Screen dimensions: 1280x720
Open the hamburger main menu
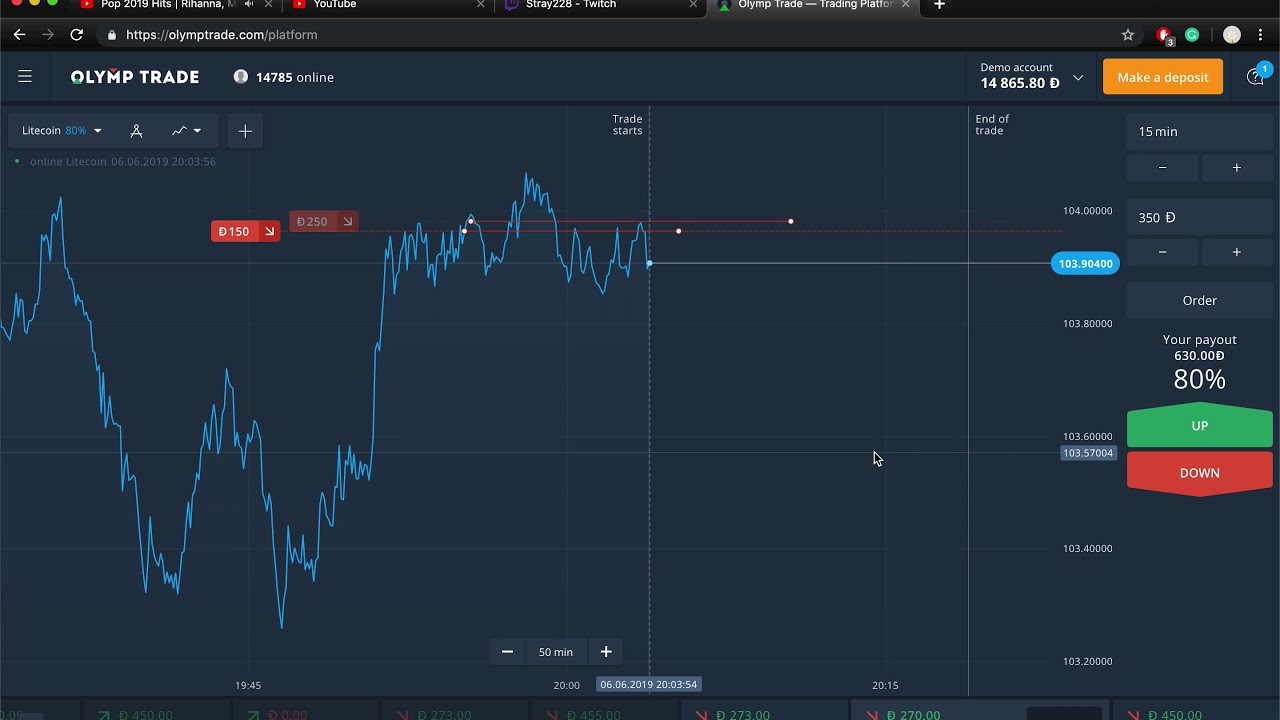pos(25,77)
